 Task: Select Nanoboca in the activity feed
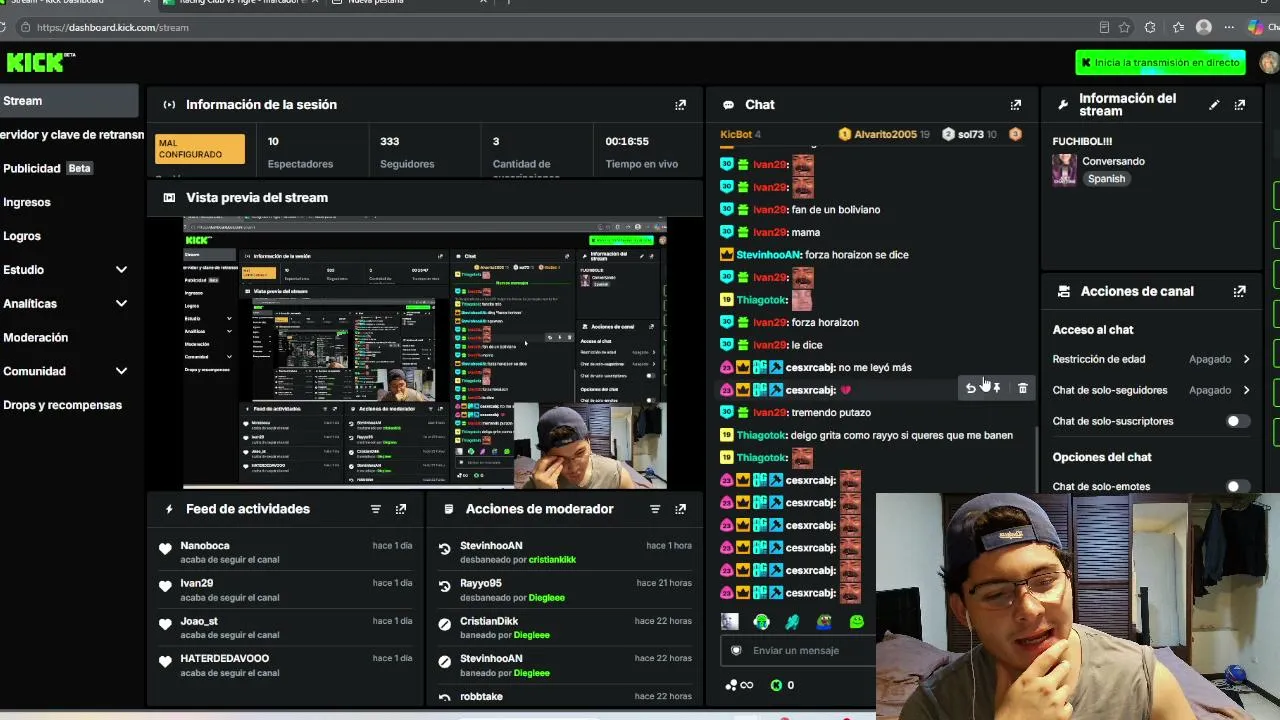click(205, 546)
